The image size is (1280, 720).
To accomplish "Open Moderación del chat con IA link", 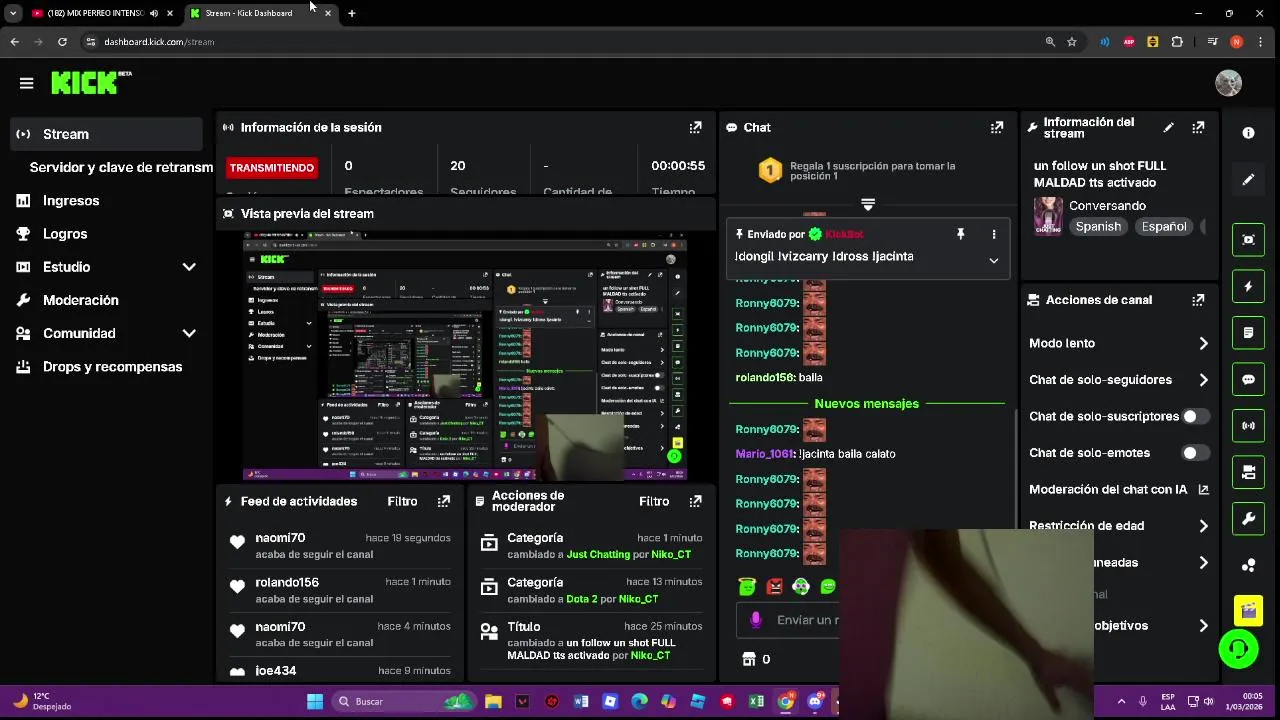I will pos(1119,489).
